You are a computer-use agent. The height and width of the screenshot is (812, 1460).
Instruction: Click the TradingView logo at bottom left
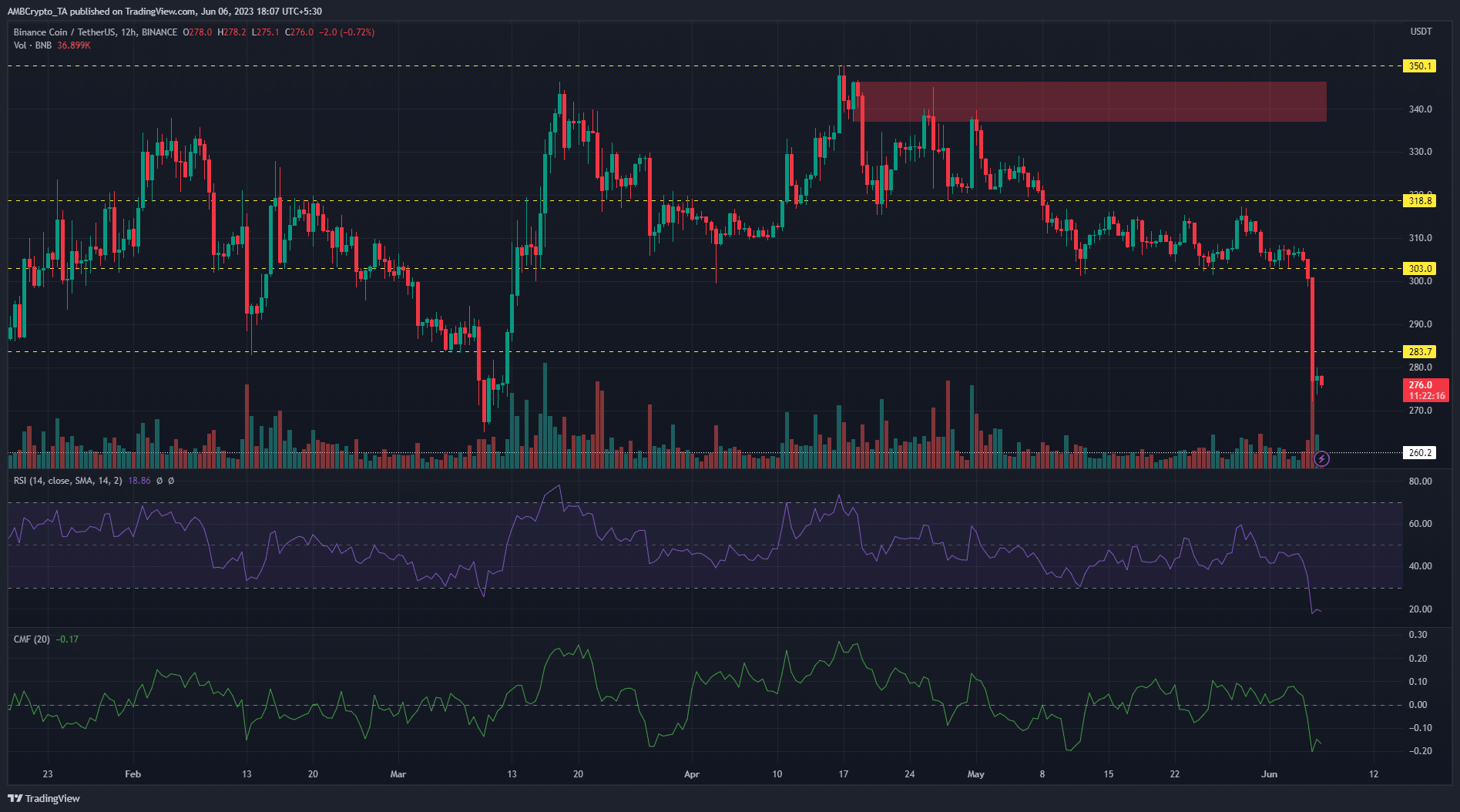pyautogui.click(x=44, y=798)
